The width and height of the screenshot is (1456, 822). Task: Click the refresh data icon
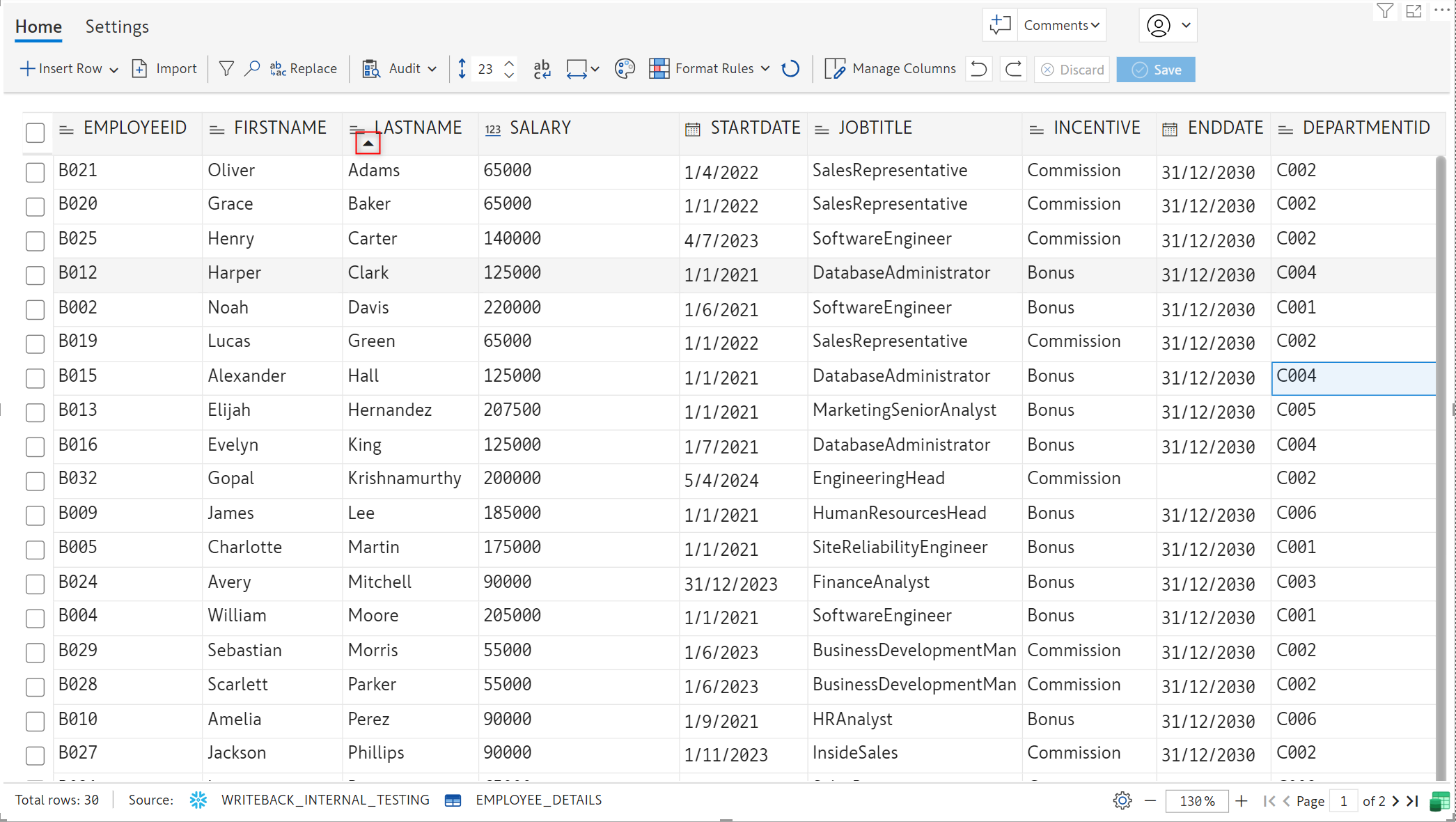coord(790,69)
